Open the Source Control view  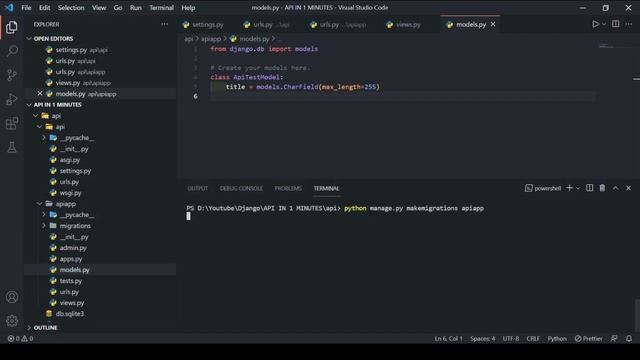click(12, 75)
